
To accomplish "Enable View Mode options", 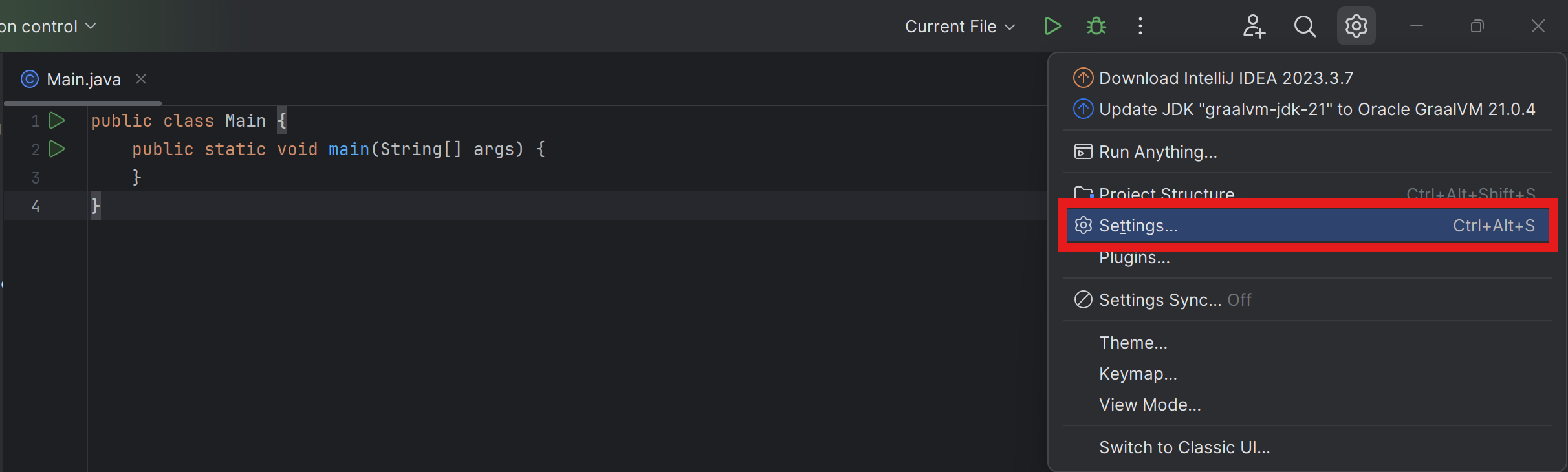I will (x=1149, y=404).
